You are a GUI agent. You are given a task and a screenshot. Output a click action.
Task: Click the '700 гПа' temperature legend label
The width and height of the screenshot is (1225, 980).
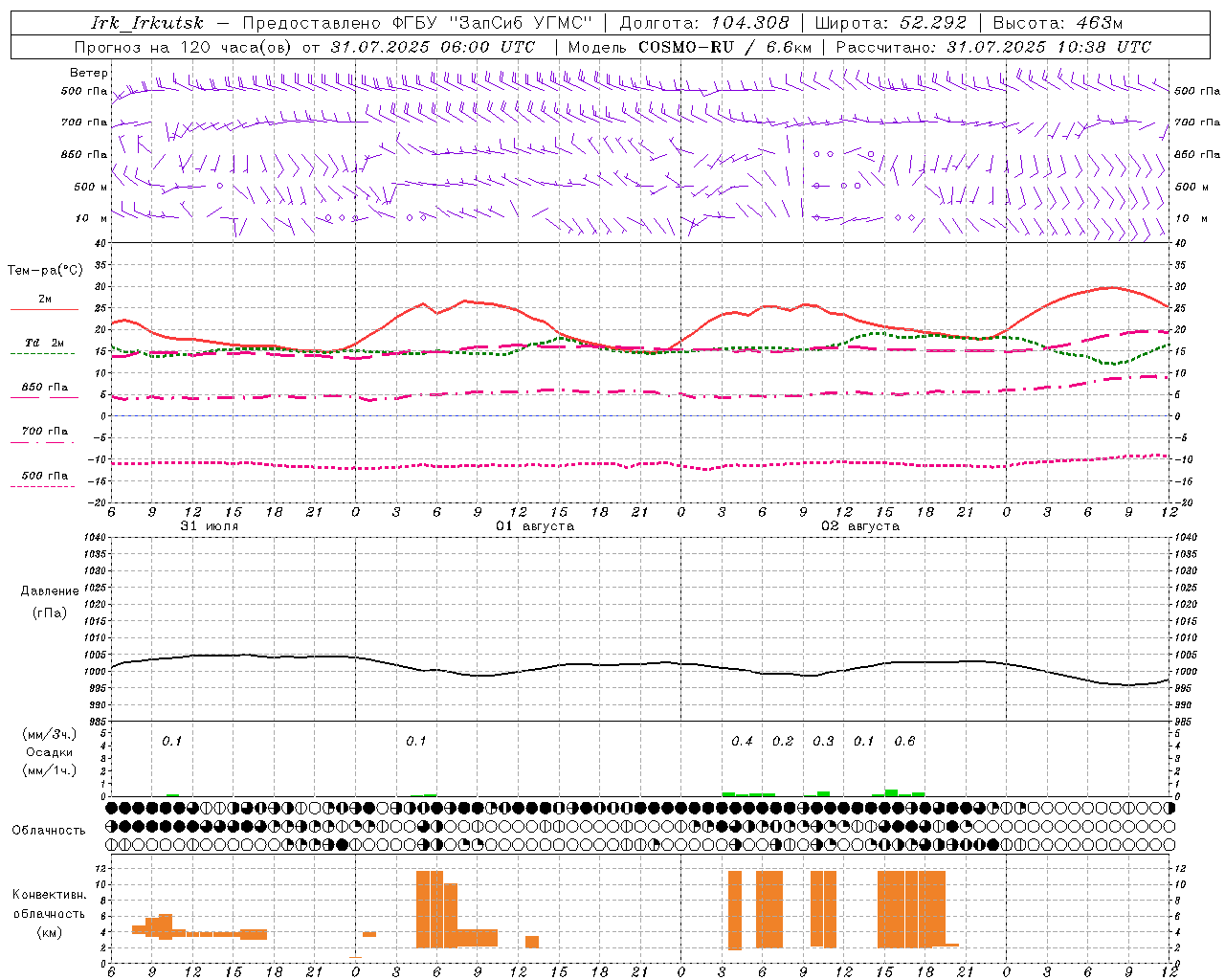point(45,432)
